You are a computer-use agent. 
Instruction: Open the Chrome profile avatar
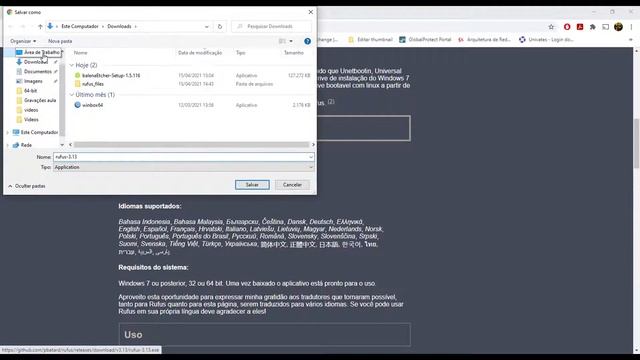click(618, 27)
